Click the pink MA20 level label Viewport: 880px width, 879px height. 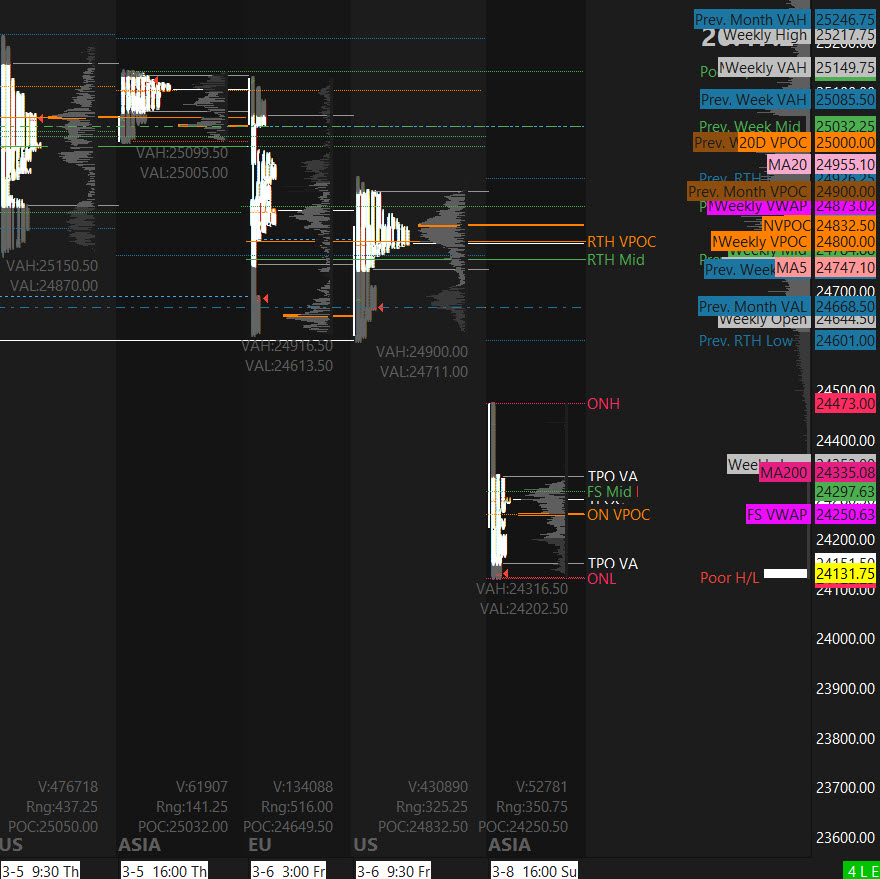tap(787, 164)
